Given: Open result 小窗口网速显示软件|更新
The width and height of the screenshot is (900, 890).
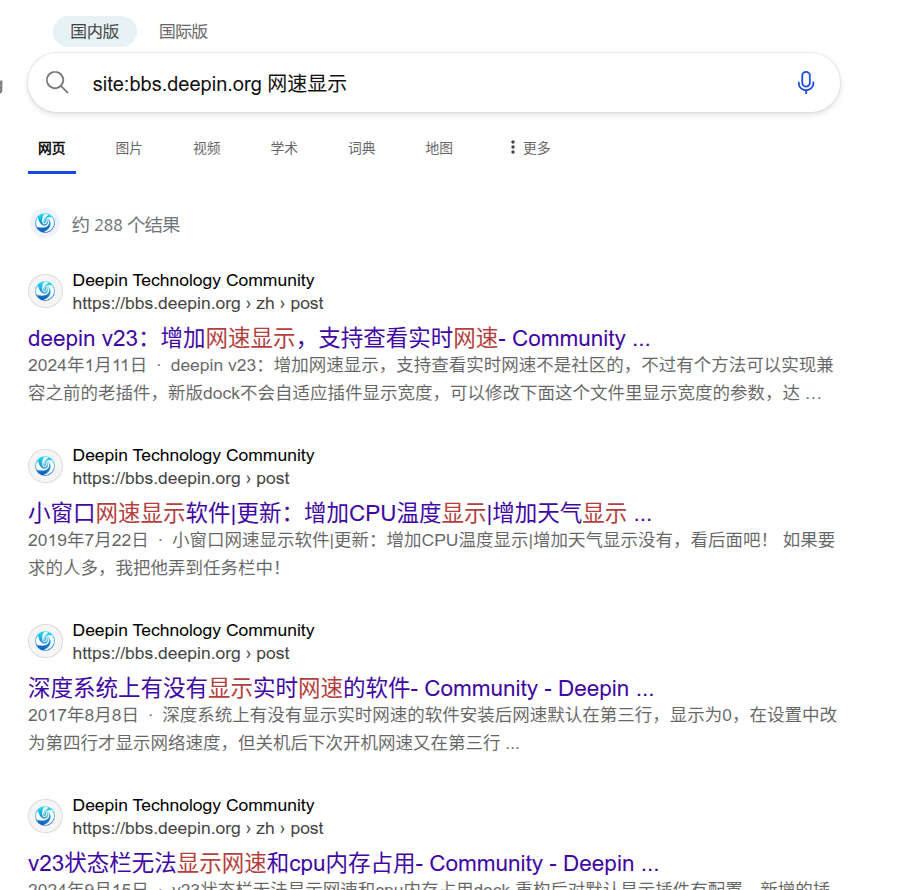Looking at the screenshot, I should point(340,514).
